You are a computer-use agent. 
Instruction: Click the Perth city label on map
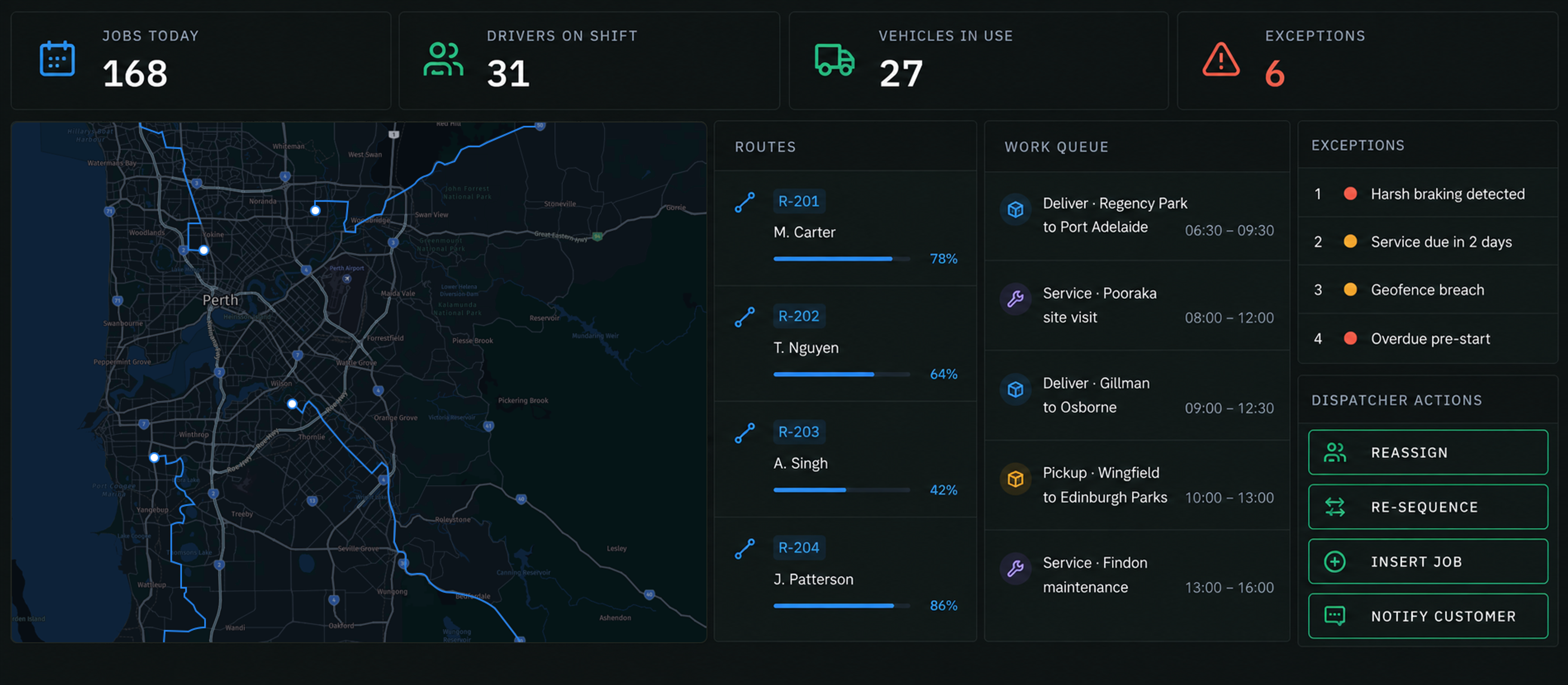pos(220,300)
